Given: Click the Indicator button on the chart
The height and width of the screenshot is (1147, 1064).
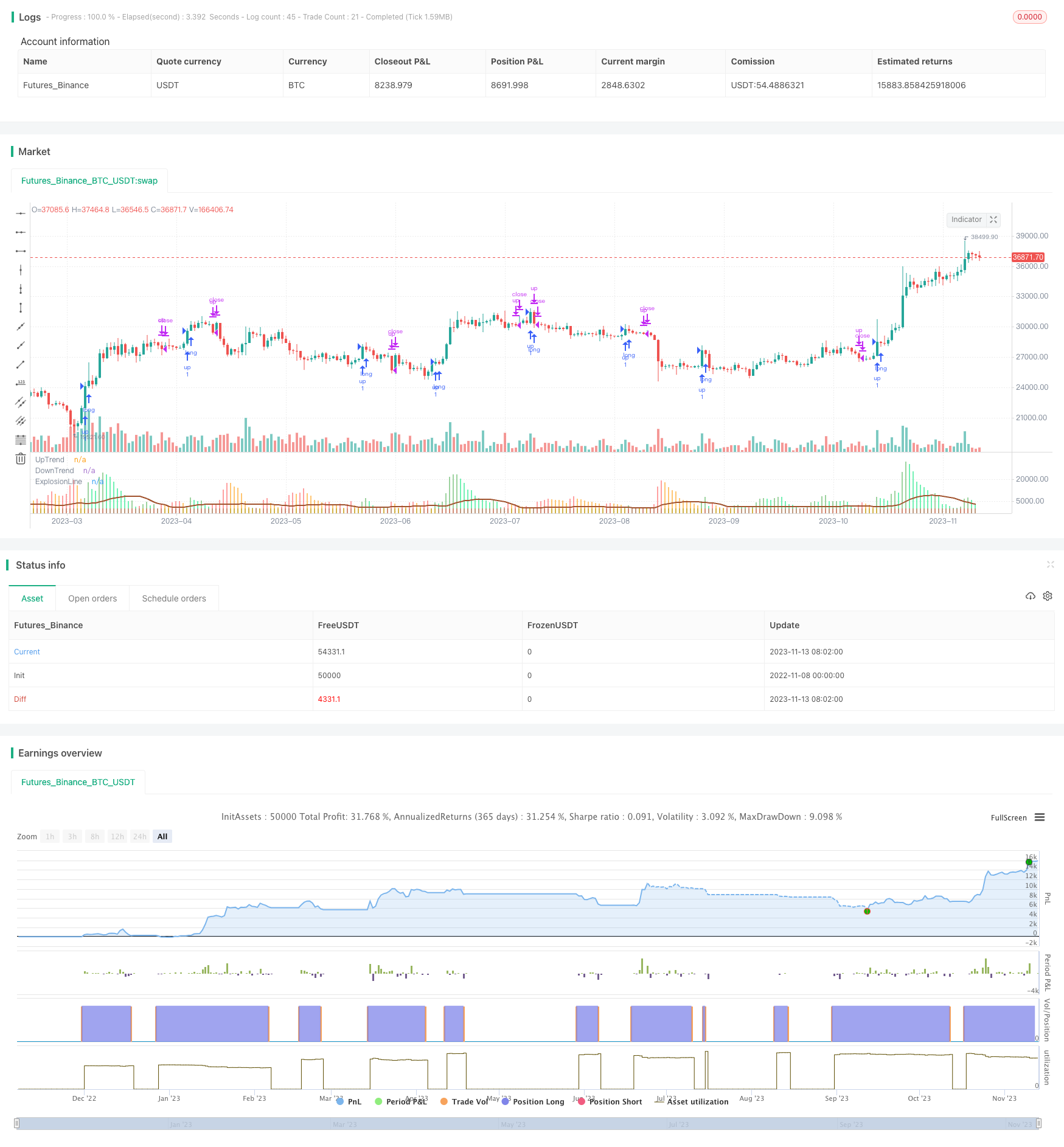Looking at the screenshot, I should click(966, 220).
